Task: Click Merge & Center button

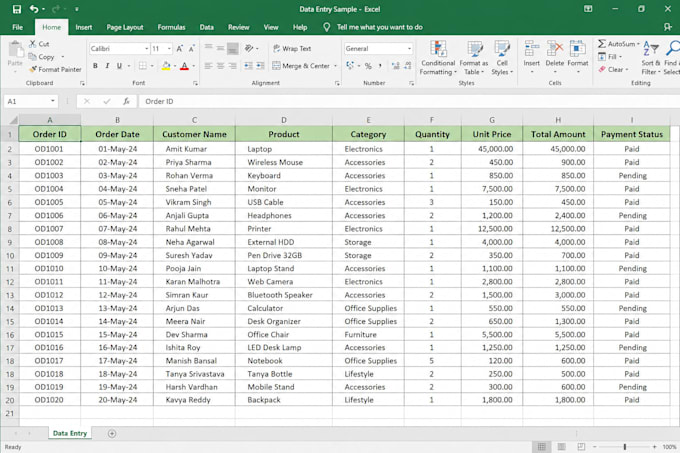Action: click(301, 66)
